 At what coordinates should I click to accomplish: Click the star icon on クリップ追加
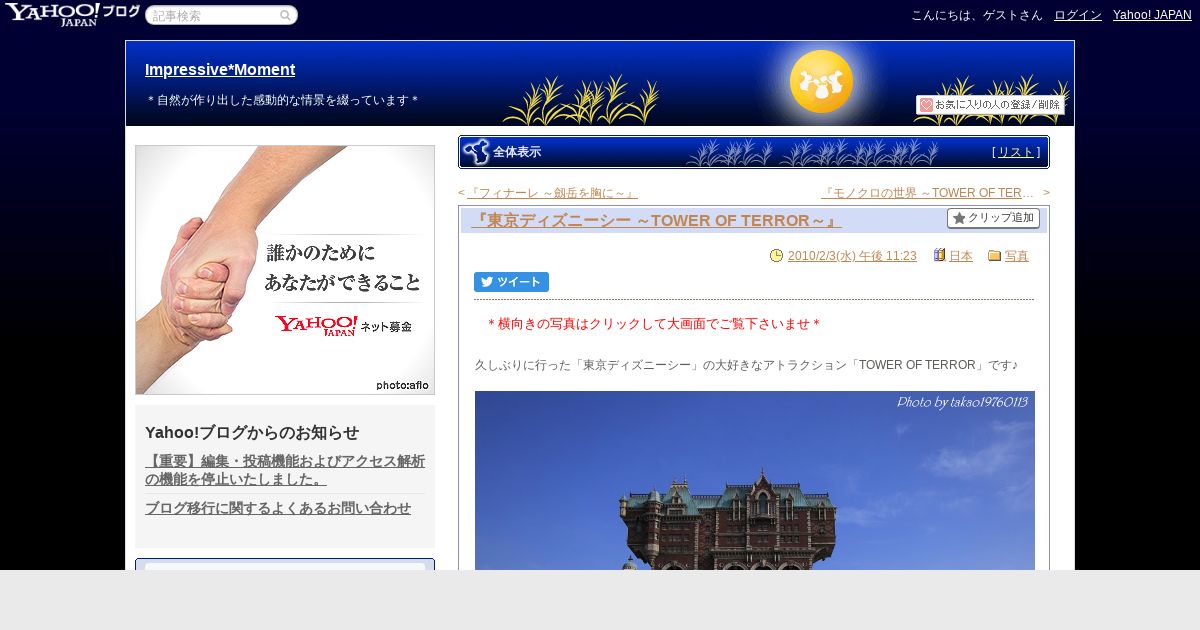(959, 218)
